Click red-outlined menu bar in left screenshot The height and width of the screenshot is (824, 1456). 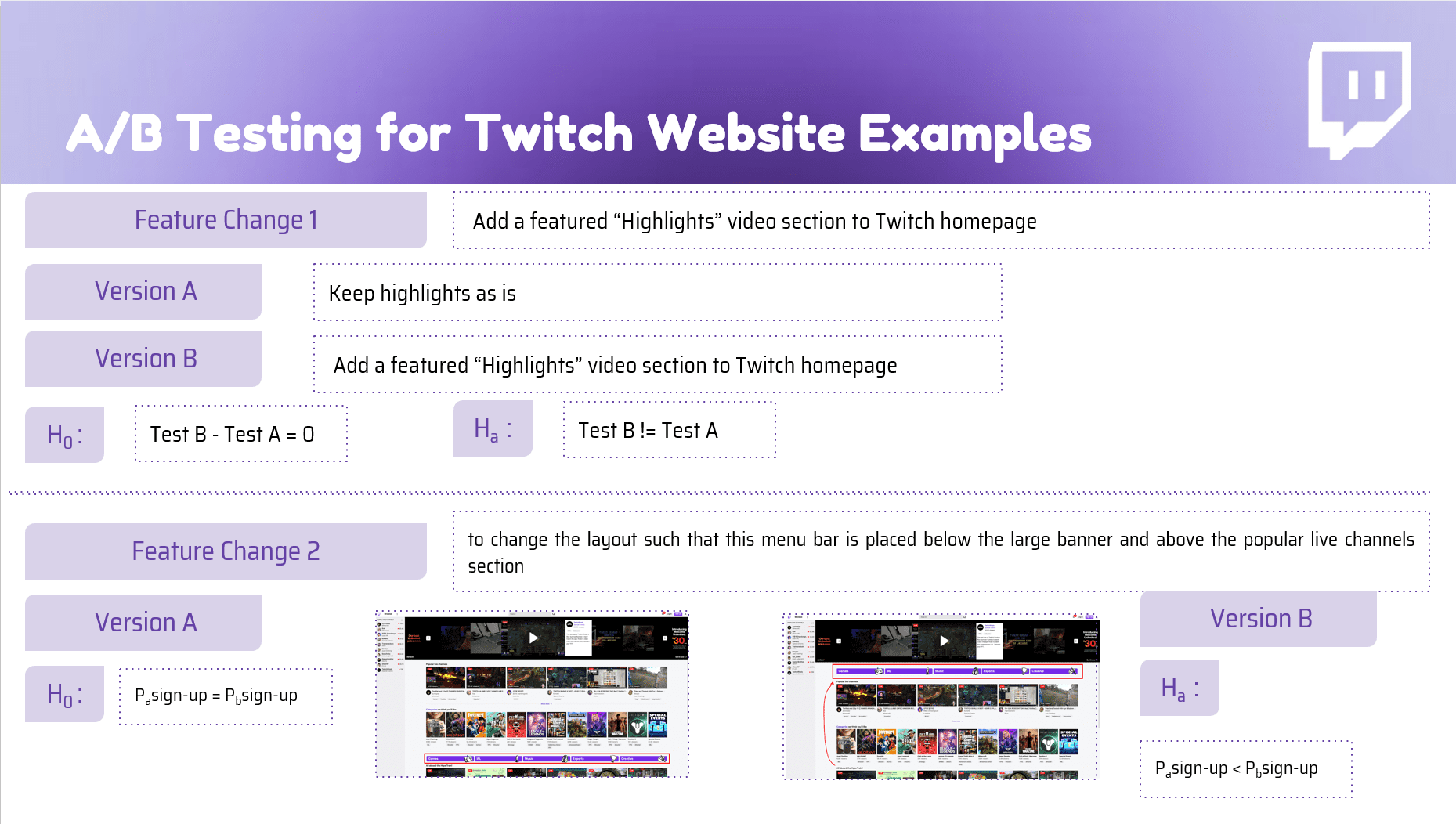(547, 758)
